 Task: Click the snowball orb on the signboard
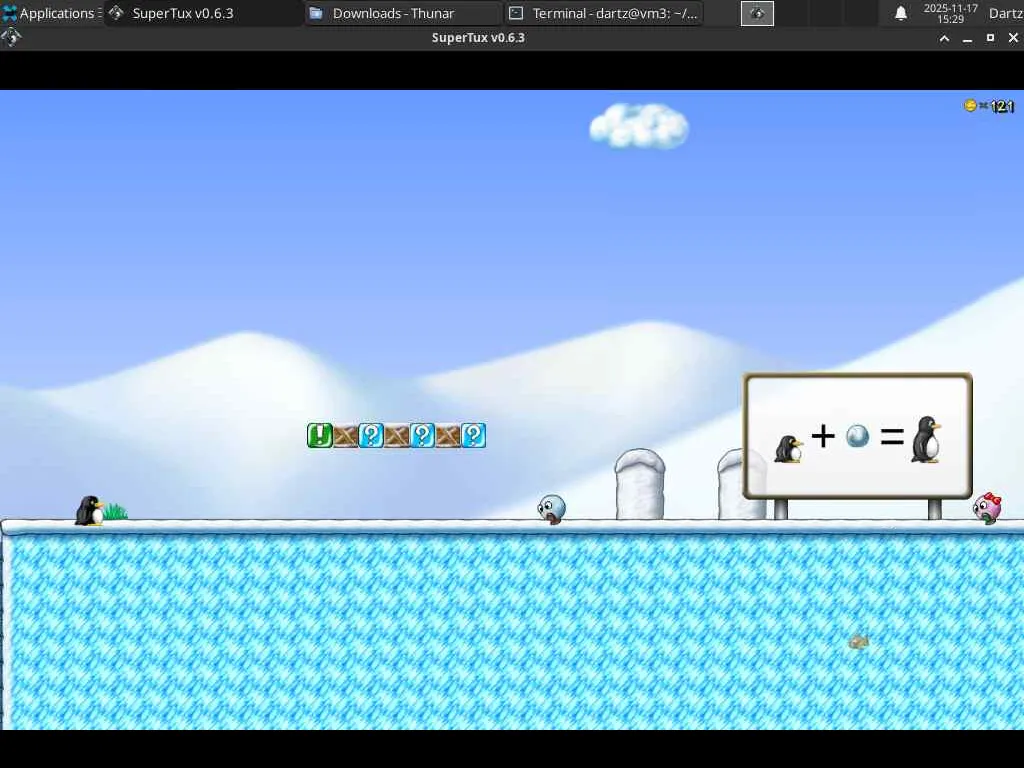coord(857,436)
